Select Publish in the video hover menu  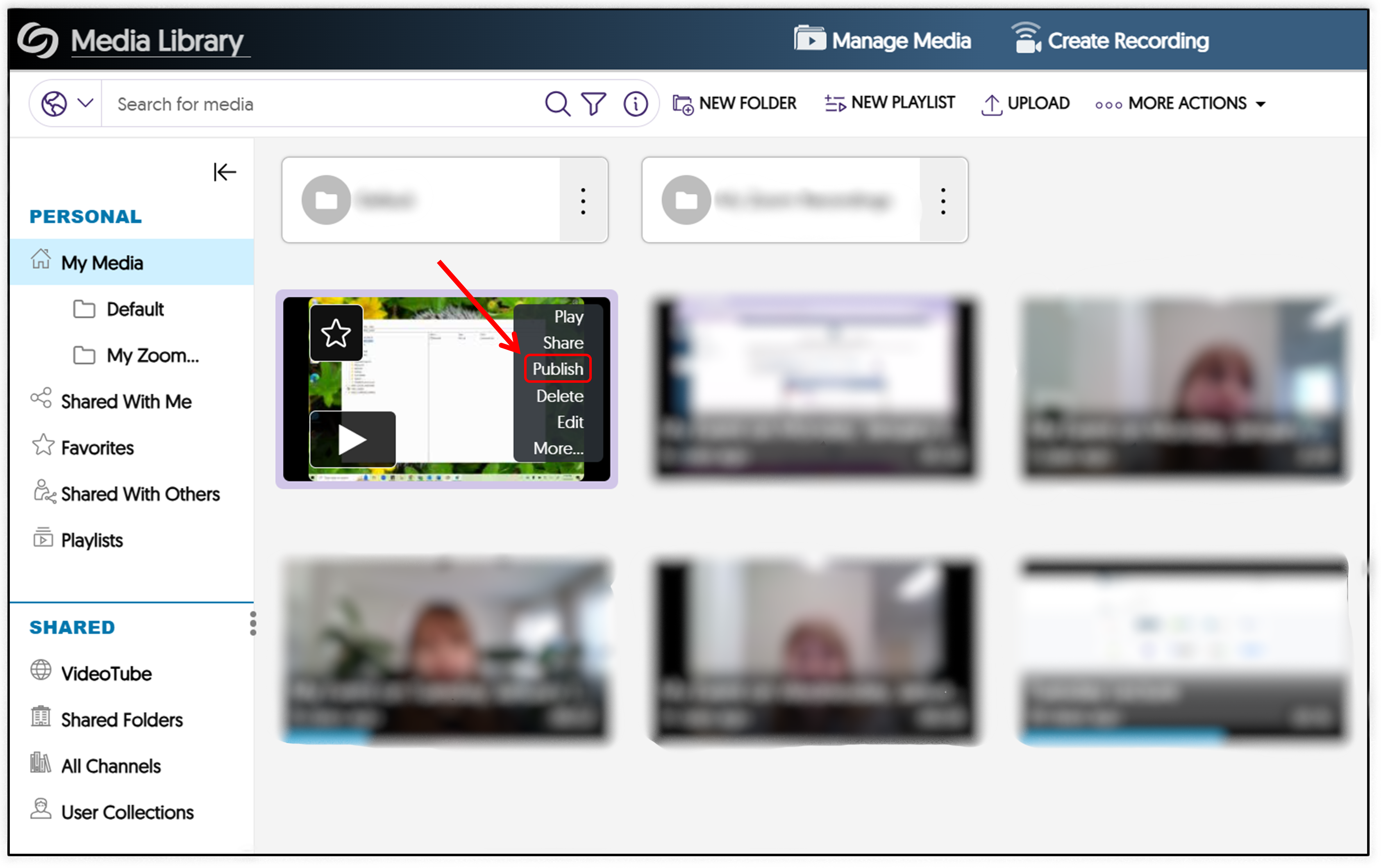pyautogui.click(x=557, y=369)
